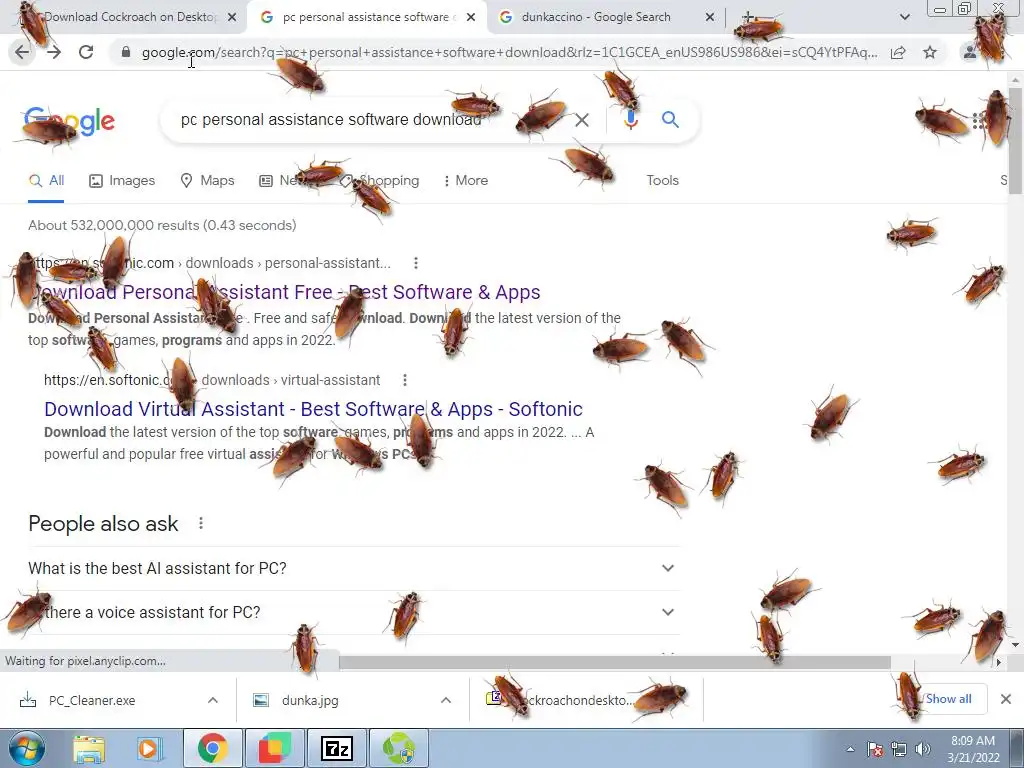
Task: Open options for personal-assistant result
Action: tap(416, 263)
